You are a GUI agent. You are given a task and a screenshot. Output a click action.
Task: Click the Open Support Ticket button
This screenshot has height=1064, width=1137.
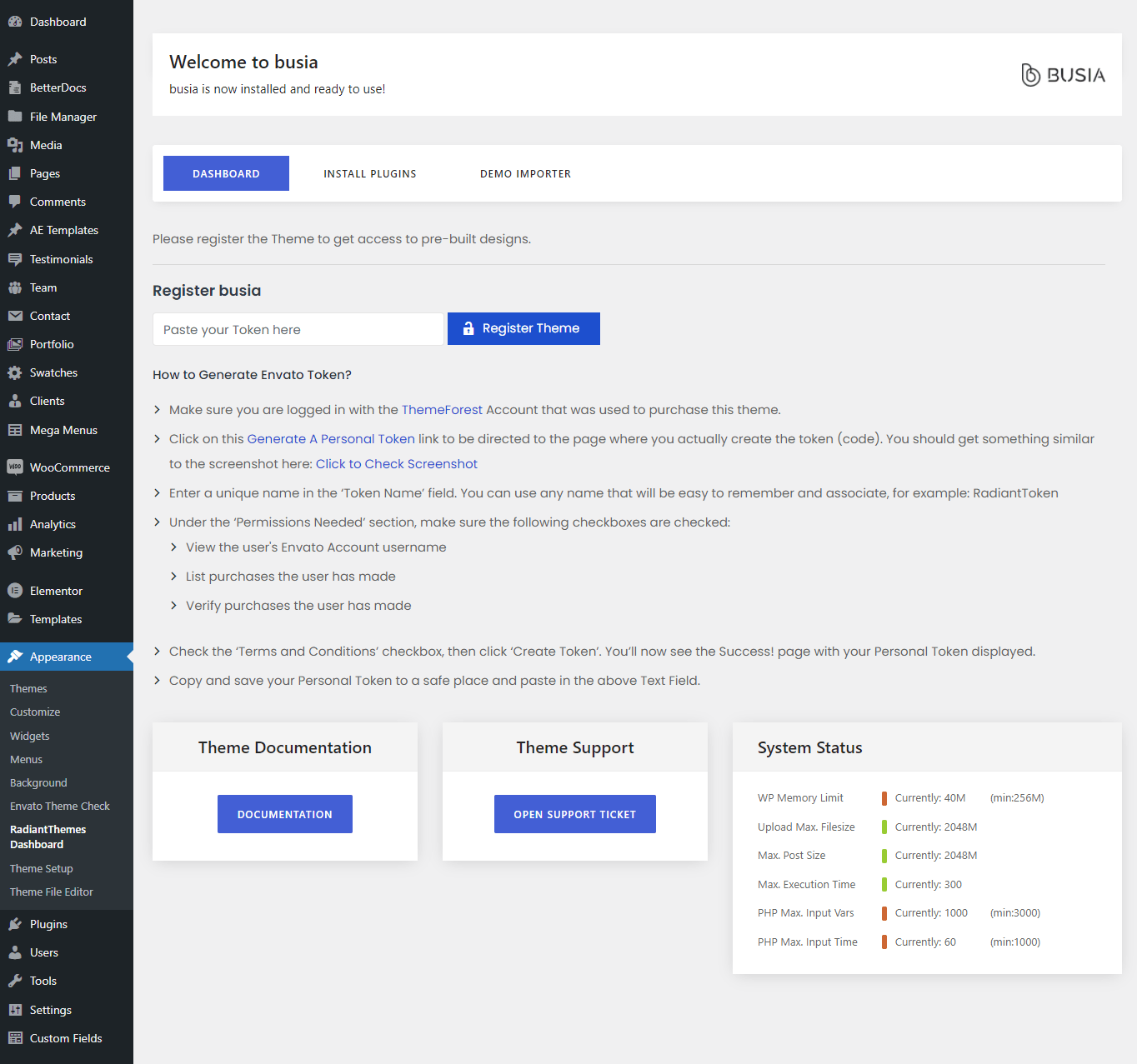[x=574, y=814]
